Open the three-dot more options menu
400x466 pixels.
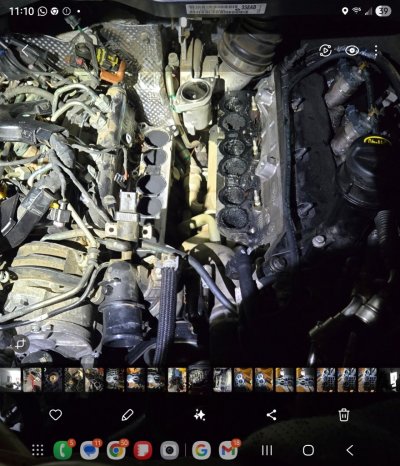[376, 50]
